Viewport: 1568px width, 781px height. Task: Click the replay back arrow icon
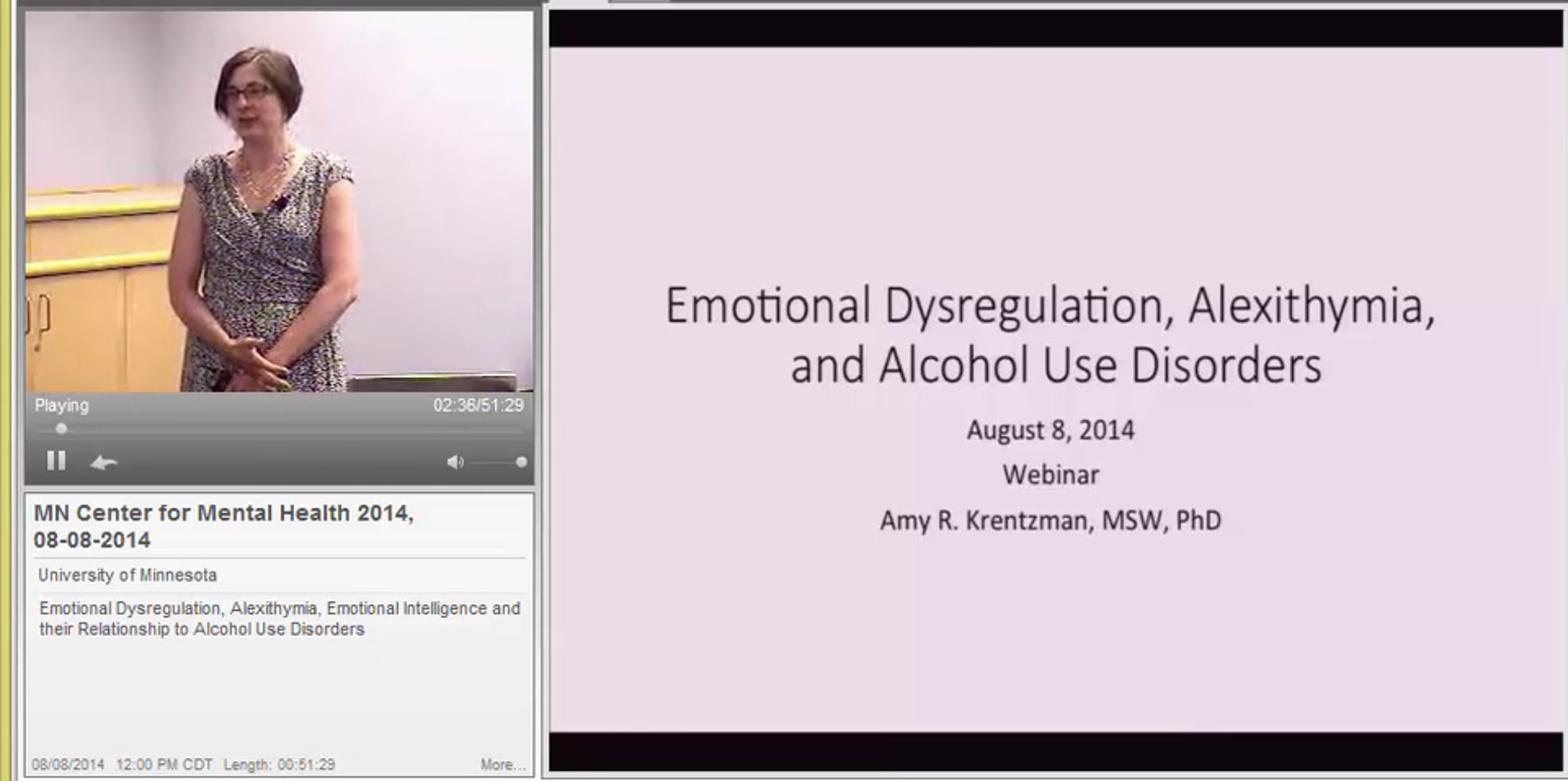coord(103,463)
